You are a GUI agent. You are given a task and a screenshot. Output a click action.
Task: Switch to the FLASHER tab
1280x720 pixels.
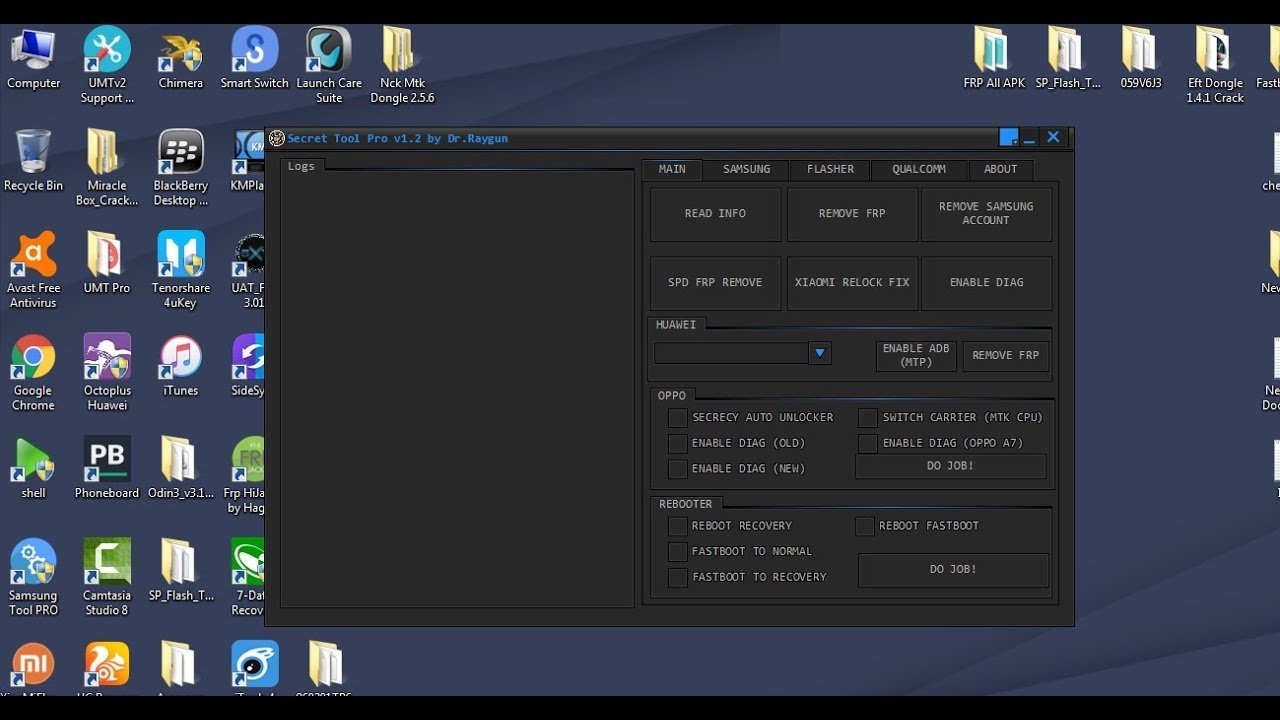[x=831, y=169]
